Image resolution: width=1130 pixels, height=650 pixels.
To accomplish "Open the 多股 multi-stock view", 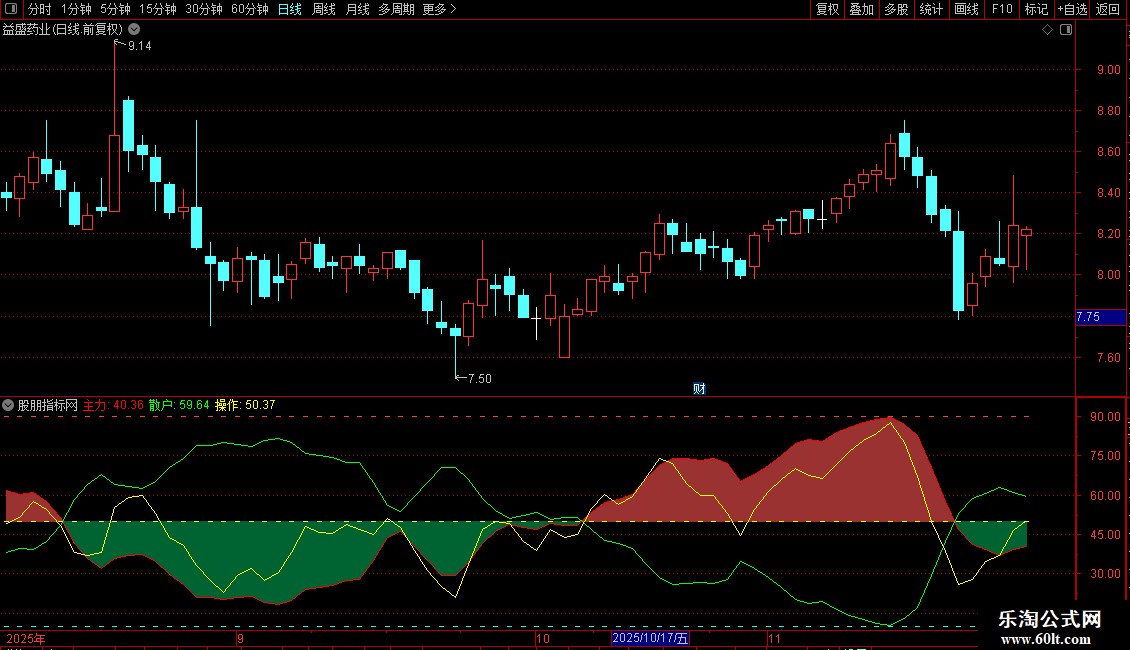I will (x=896, y=9).
